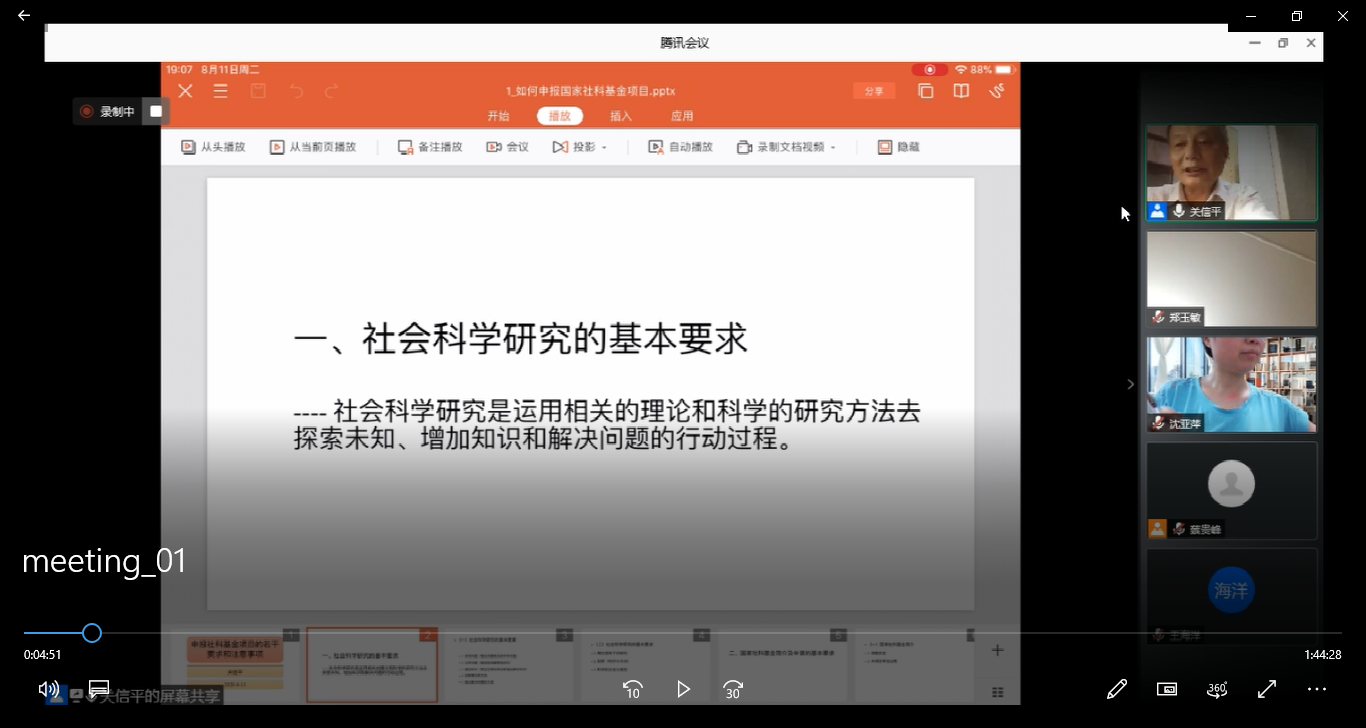Expand the 录制文档视频 dropdown
This screenshot has width=1366, height=728.
point(832,148)
